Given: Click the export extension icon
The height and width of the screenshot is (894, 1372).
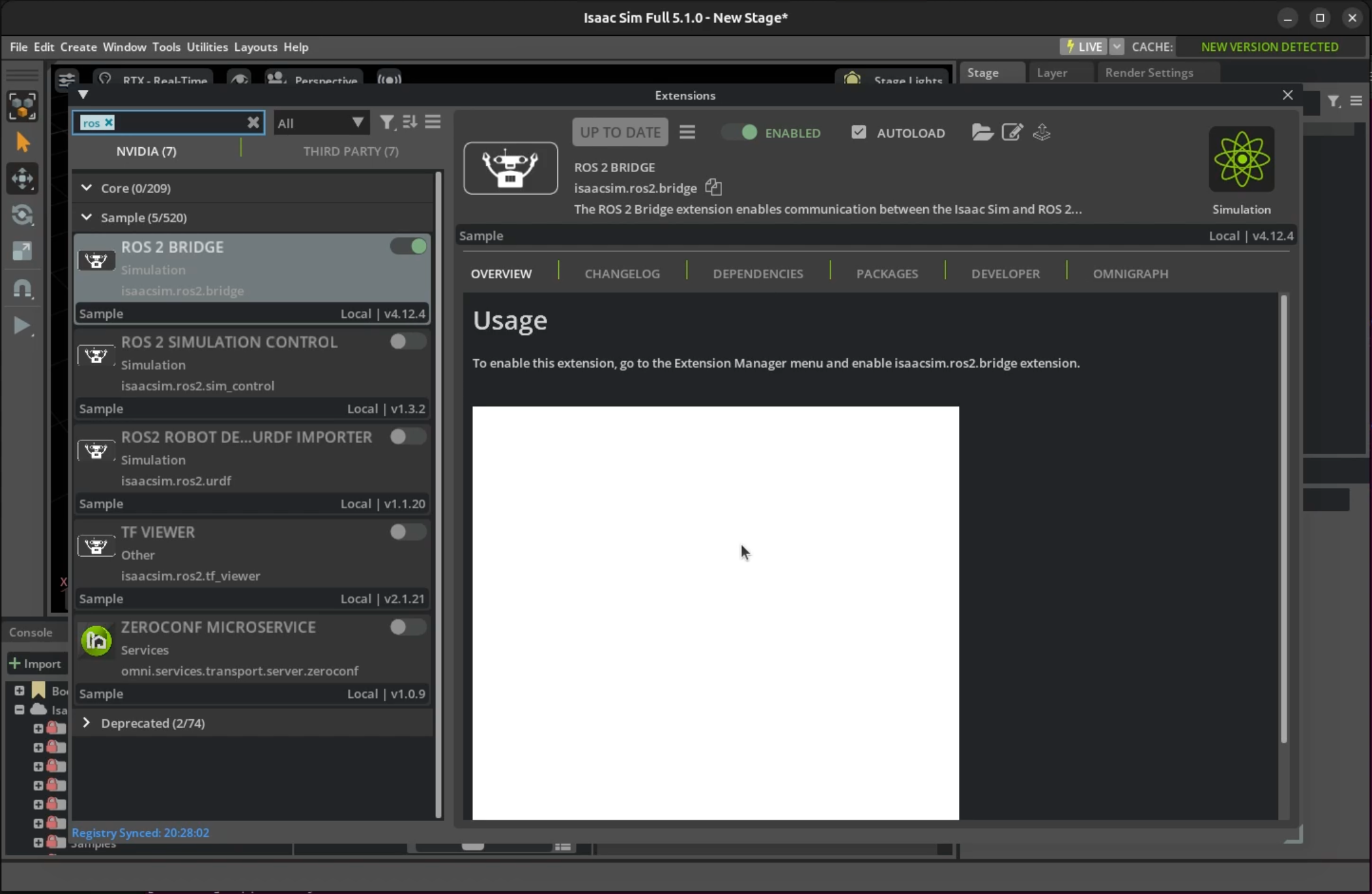Looking at the screenshot, I should pyautogui.click(x=1041, y=132).
